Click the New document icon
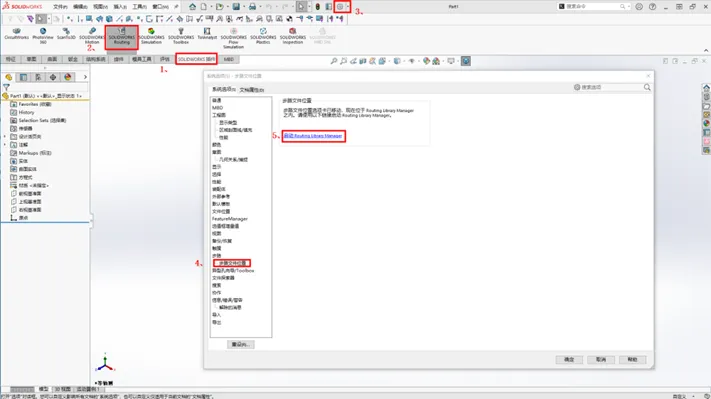 pyautogui.click(x=204, y=7)
